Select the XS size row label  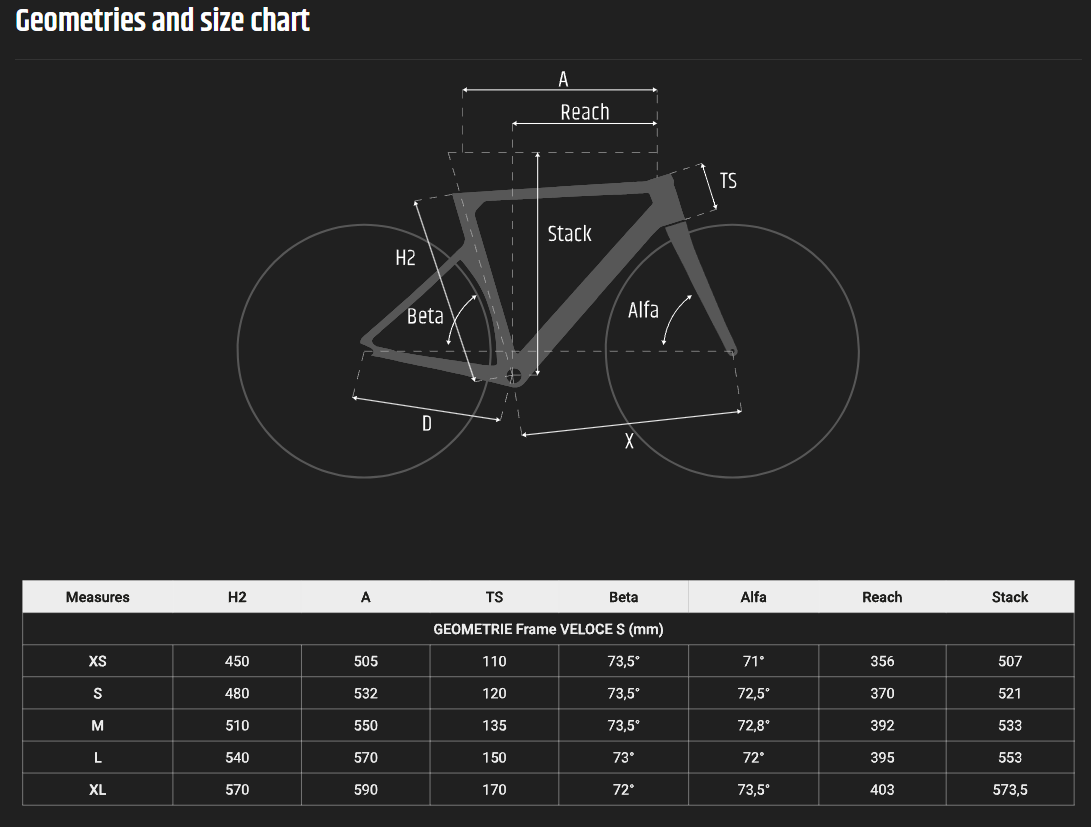click(97, 661)
